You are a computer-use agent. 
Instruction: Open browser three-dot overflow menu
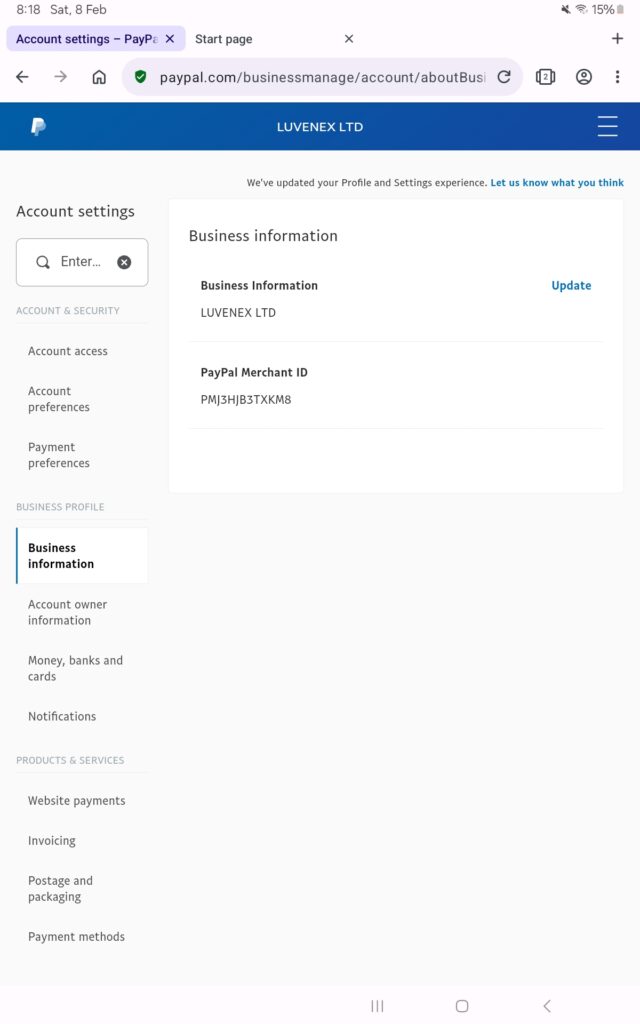(619, 77)
